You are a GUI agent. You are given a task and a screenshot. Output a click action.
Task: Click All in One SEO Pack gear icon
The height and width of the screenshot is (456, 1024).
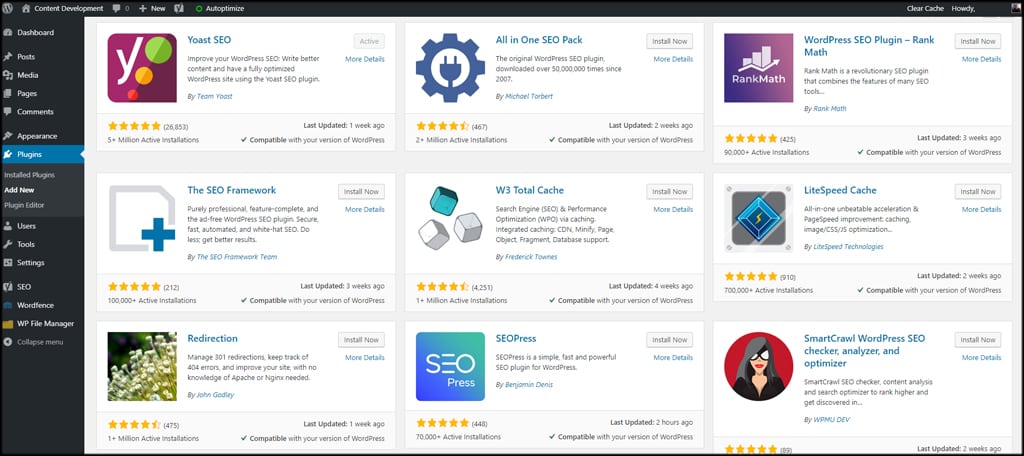click(x=451, y=68)
